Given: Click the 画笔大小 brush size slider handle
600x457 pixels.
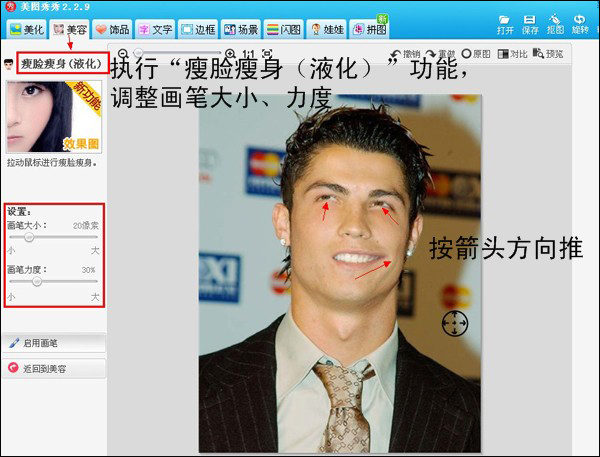Looking at the screenshot, I should coord(29,238).
